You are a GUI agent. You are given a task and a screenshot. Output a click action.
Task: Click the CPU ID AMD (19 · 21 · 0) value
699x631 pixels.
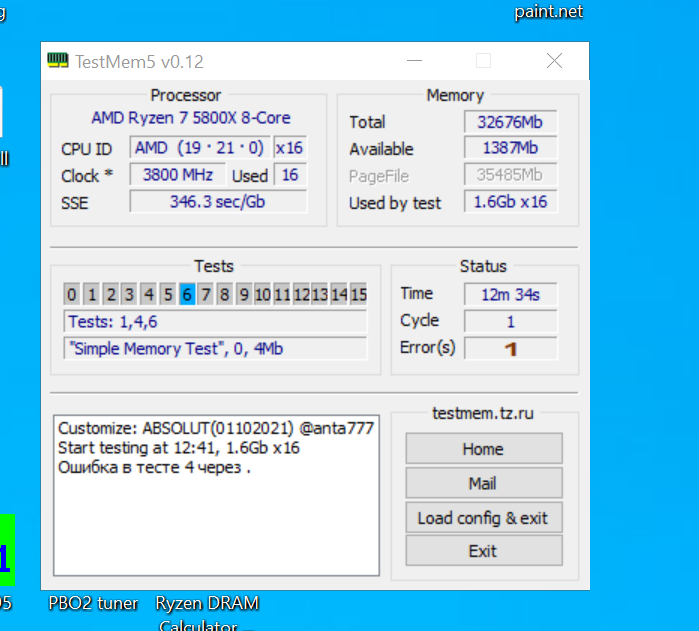point(200,148)
